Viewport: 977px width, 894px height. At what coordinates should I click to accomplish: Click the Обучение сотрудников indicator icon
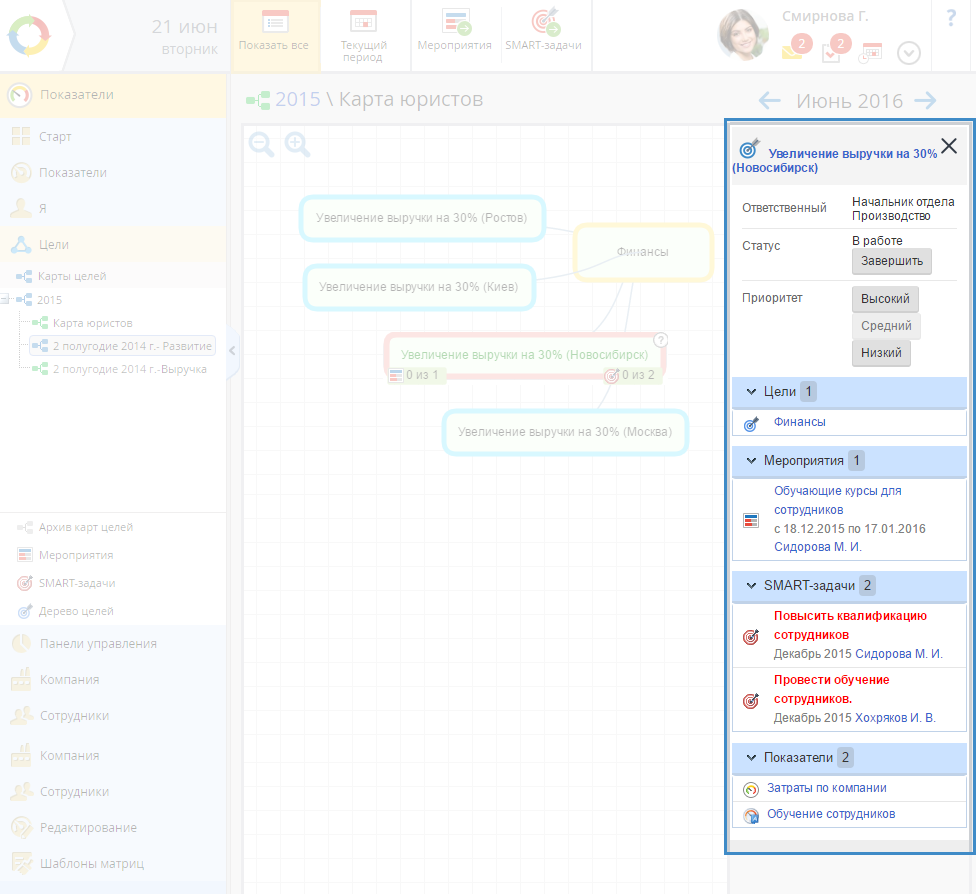(x=751, y=816)
